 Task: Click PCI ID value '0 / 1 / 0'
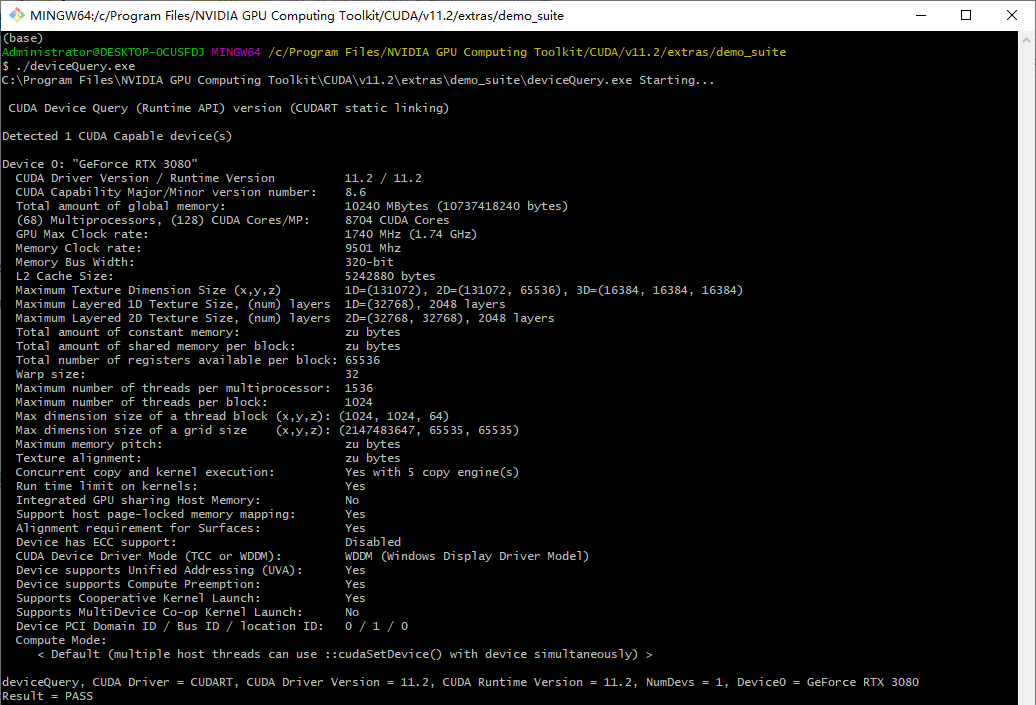click(377, 626)
